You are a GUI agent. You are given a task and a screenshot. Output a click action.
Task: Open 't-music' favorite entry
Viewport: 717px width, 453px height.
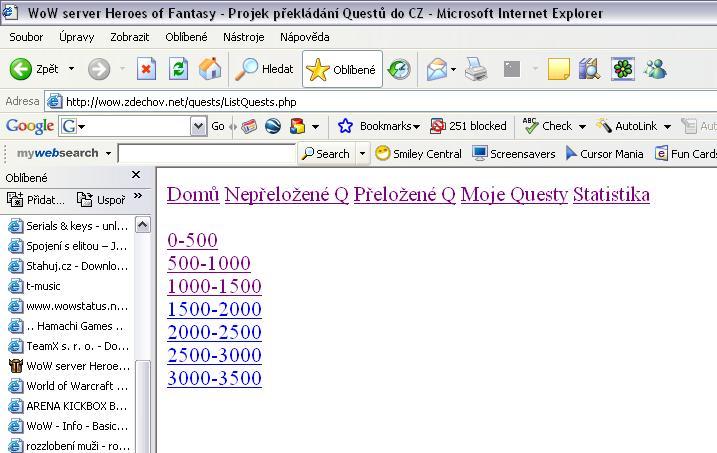pyautogui.click(x=35, y=286)
